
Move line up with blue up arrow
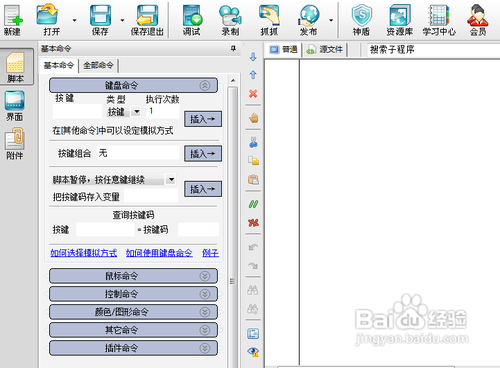[253, 75]
